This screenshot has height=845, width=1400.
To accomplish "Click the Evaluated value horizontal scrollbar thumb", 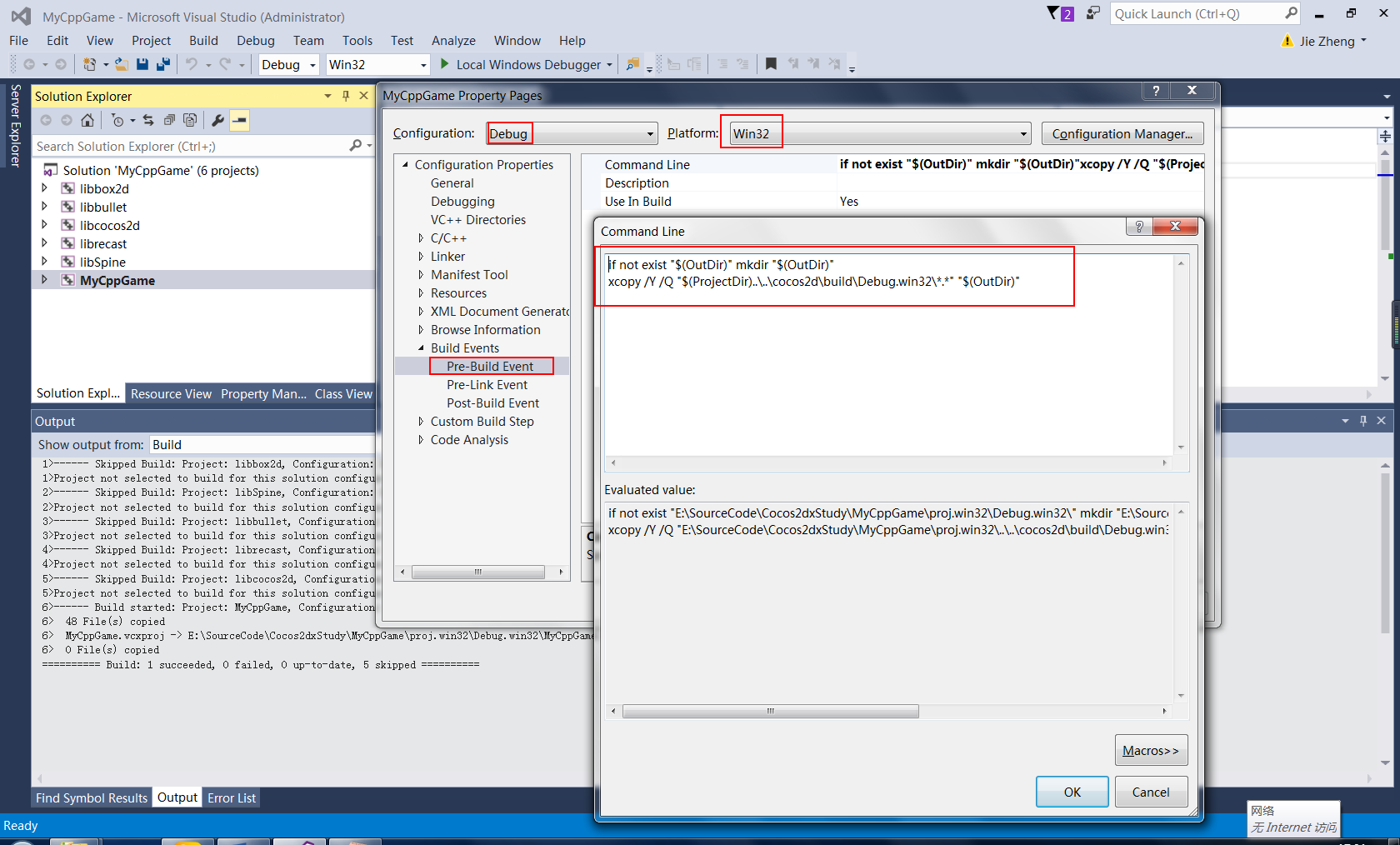I will click(771, 711).
